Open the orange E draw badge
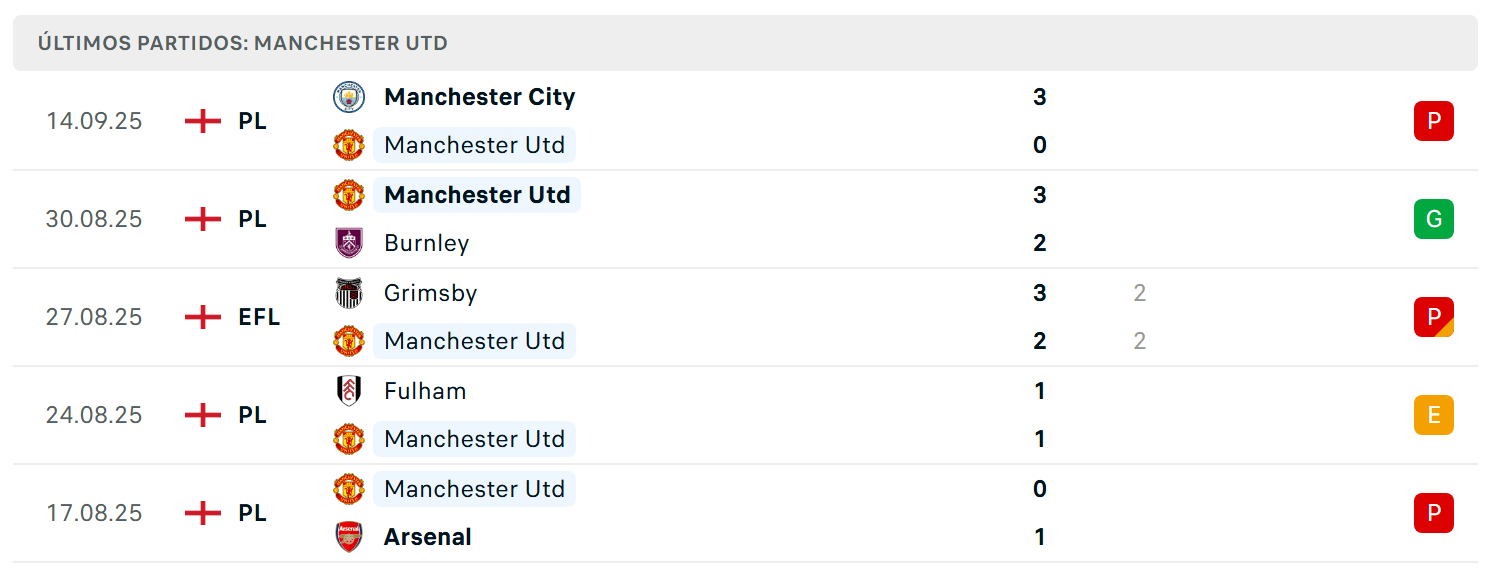The height and width of the screenshot is (577, 1492). coord(1434,415)
